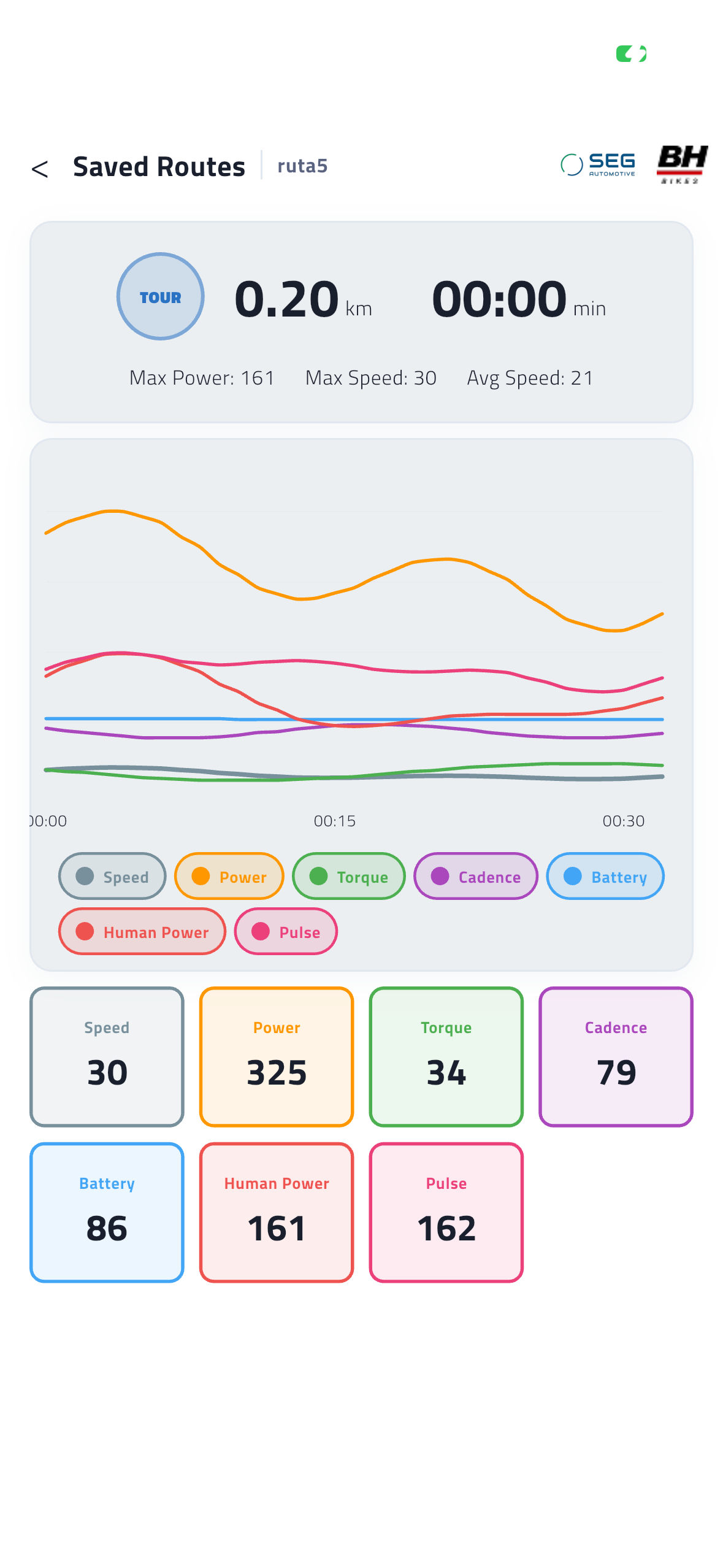The image size is (723, 1568).
Task: Toggle the Pulse legend chip
Action: click(x=286, y=931)
